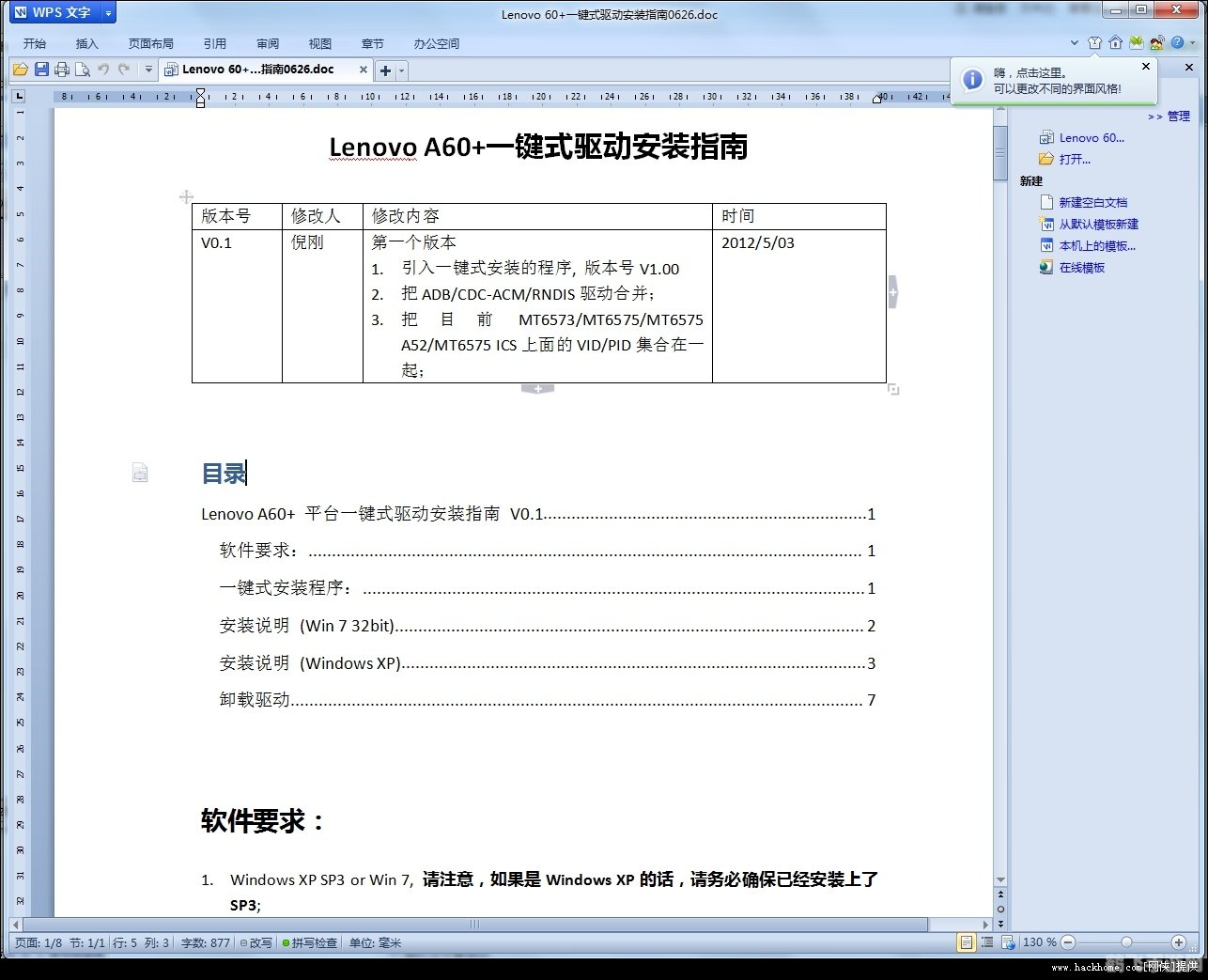Add a new document tab with plus button
1208x980 pixels.
(x=385, y=70)
